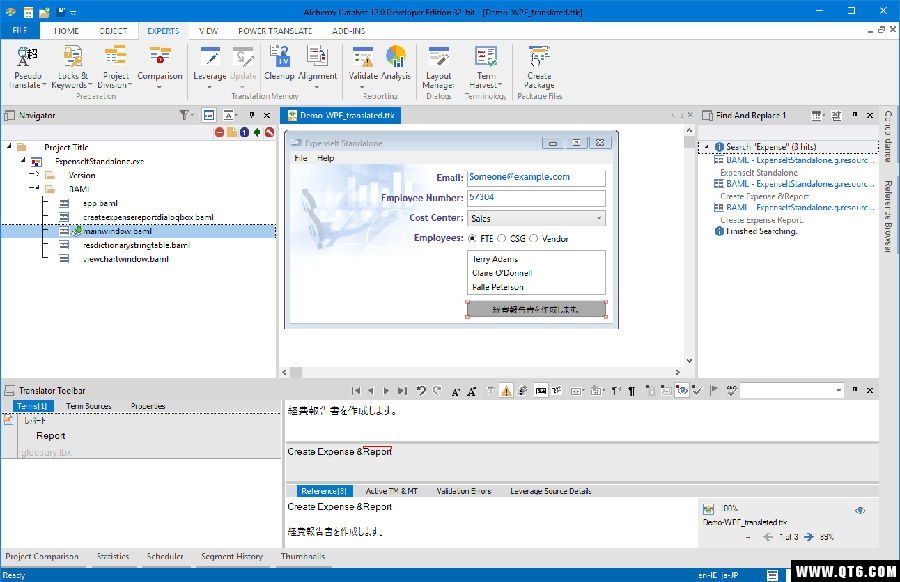Select Claire O'Donnell in employee list
Screen dimensions: 900x582
(x=502, y=273)
